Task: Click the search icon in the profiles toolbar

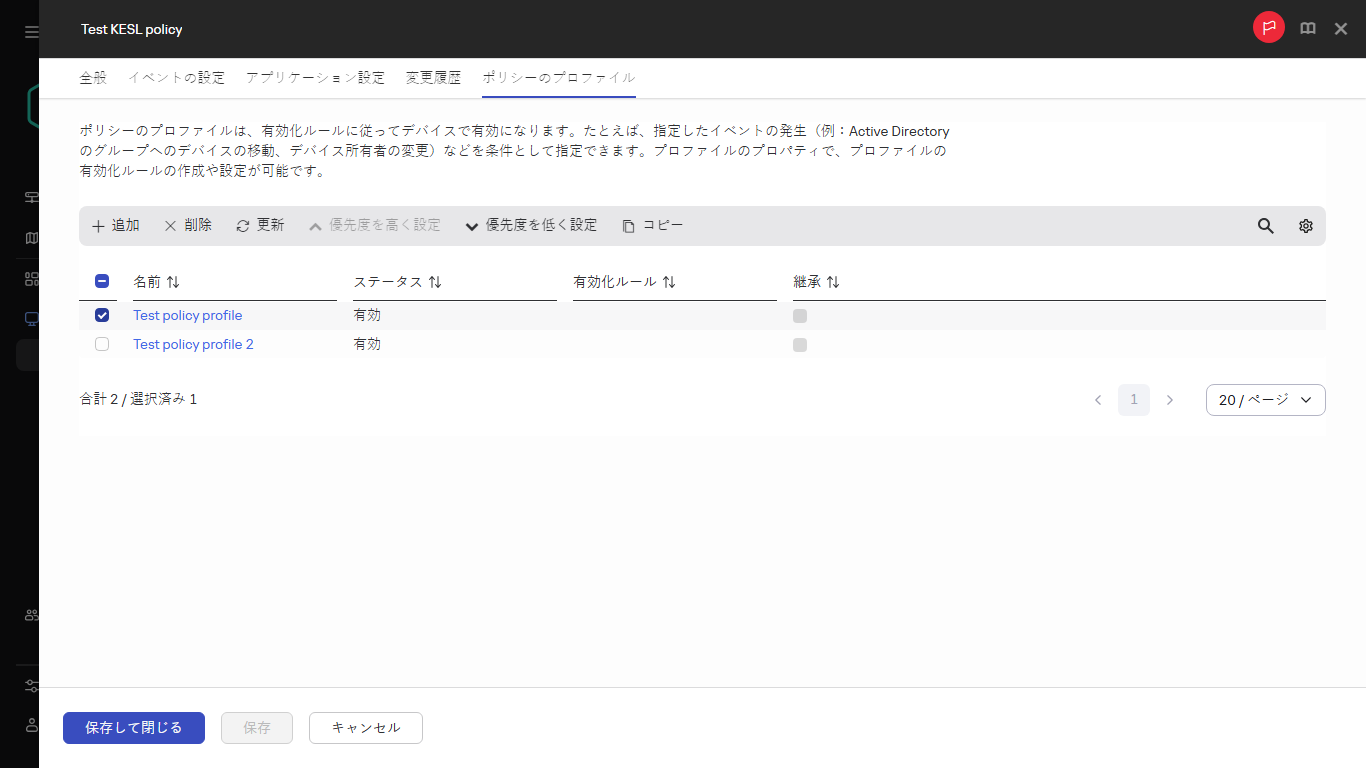Action: (x=1265, y=226)
